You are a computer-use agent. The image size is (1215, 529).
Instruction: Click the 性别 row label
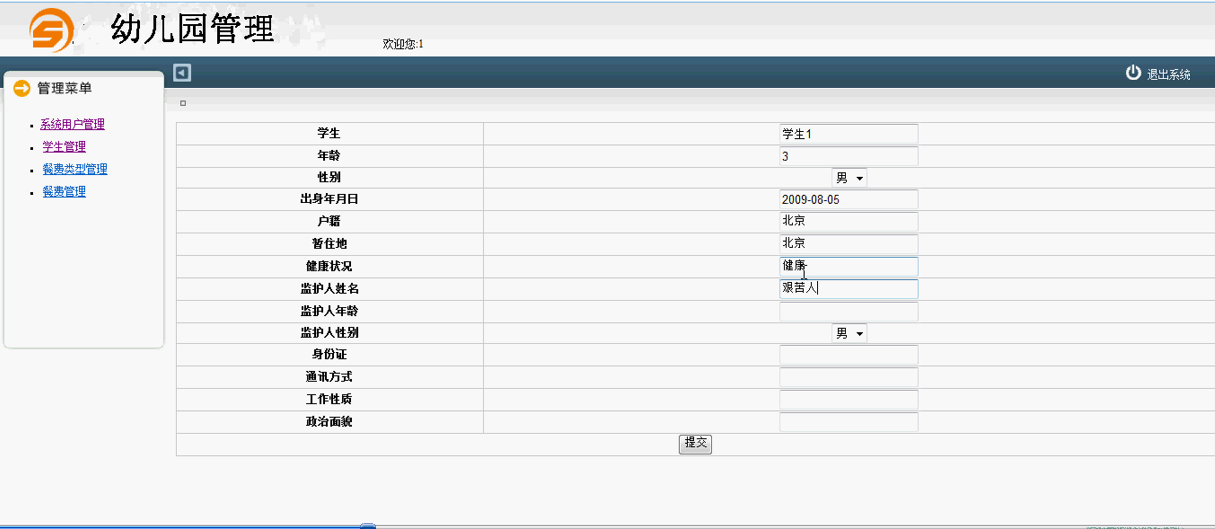[x=329, y=178]
